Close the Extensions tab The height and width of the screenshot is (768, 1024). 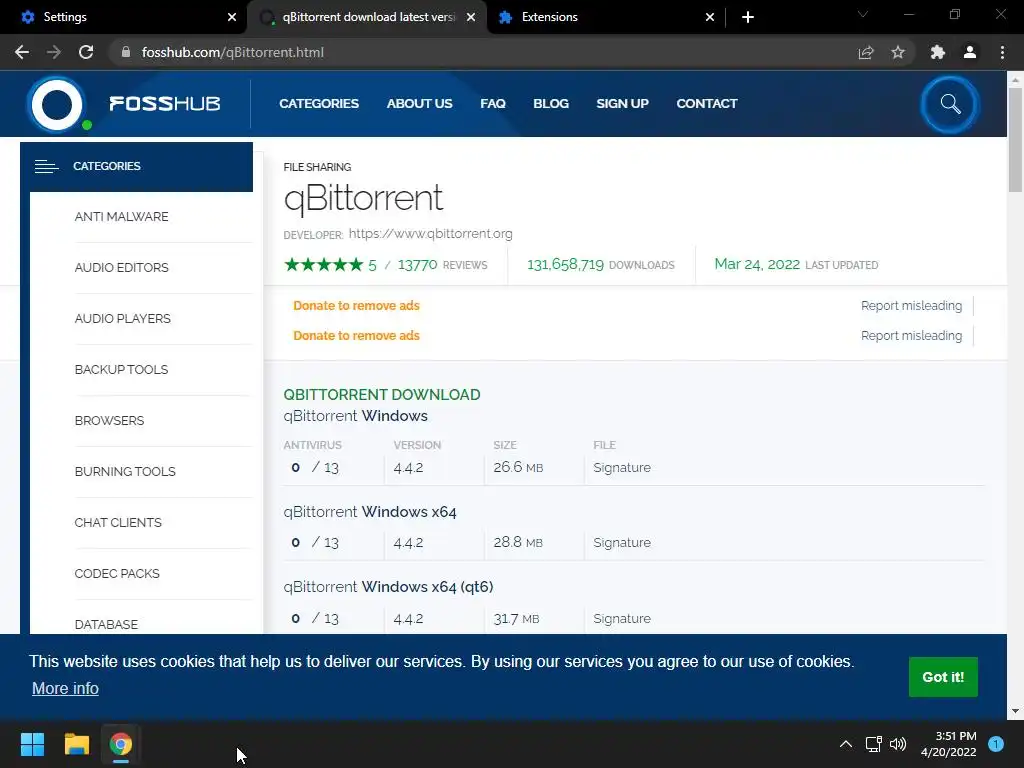(710, 17)
